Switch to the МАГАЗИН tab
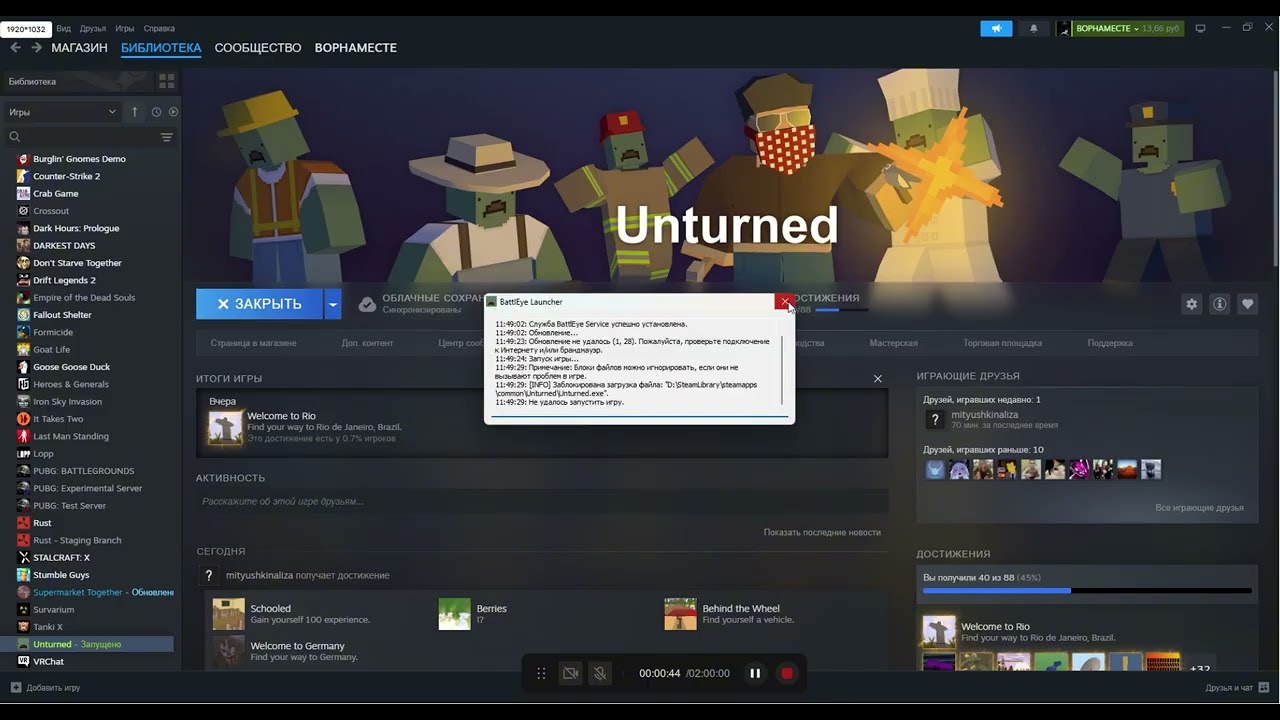This screenshot has width=1280, height=720. (79, 47)
